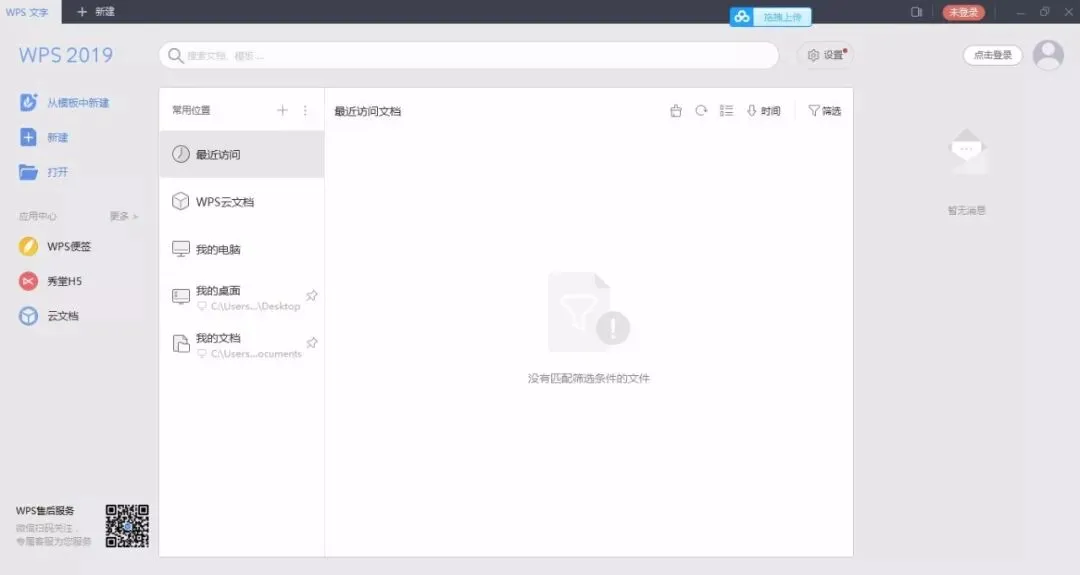Click the 暂无消息 message envelope icon
This screenshot has height=575, width=1080.
pyautogui.click(x=967, y=151)
